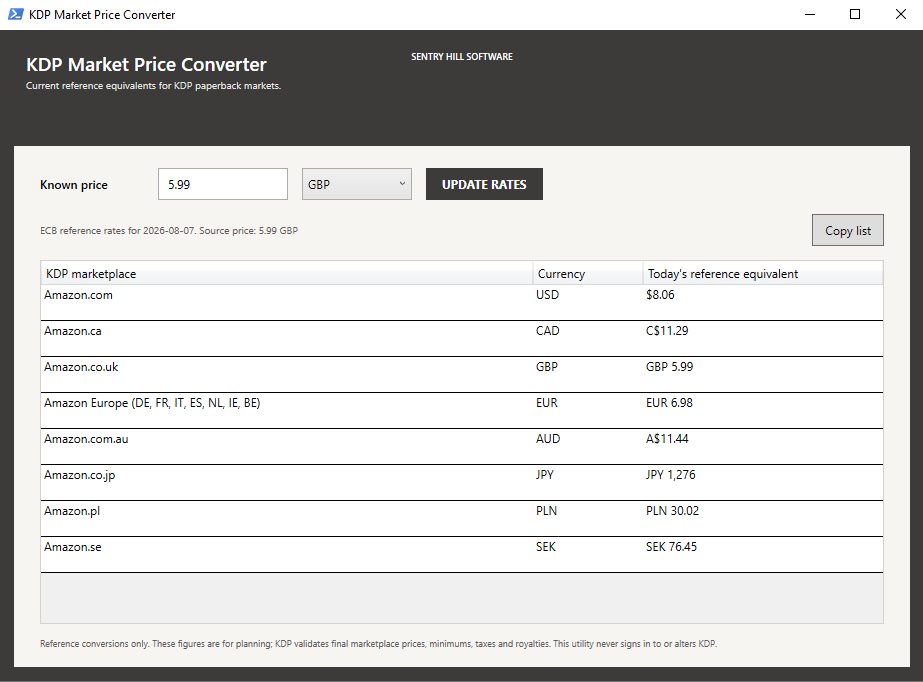Click the Currency column header
The height and width of the screenshot is (682, 923).
point(587,274)
